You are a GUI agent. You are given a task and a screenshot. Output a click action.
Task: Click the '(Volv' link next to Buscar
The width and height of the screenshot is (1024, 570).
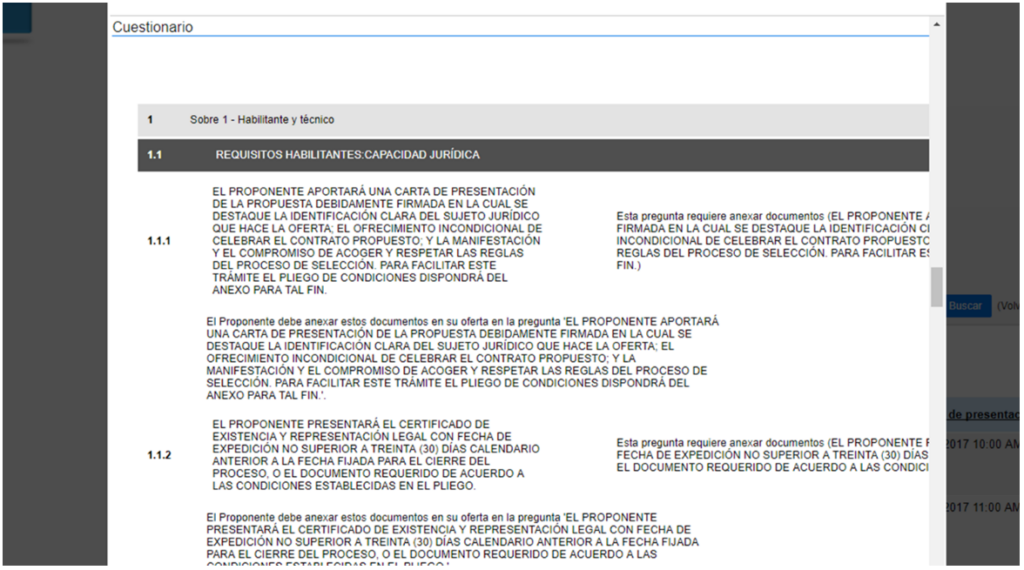[x=1007, y=306]
